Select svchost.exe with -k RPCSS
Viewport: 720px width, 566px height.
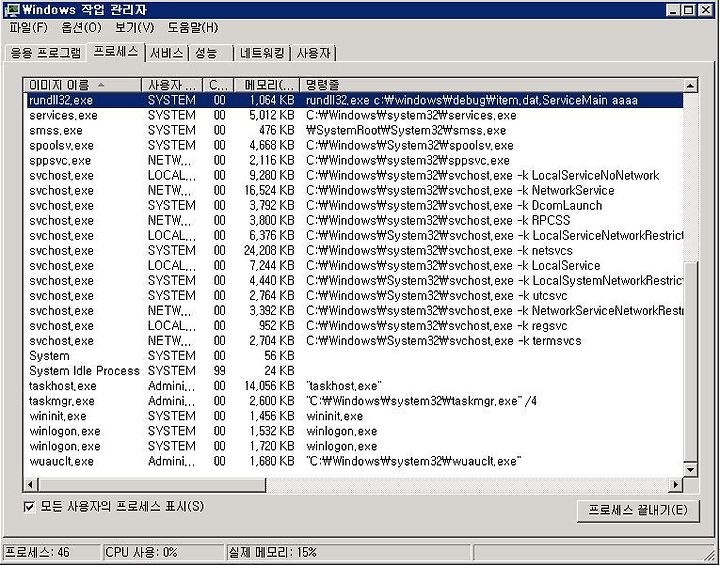pos(354,221)
